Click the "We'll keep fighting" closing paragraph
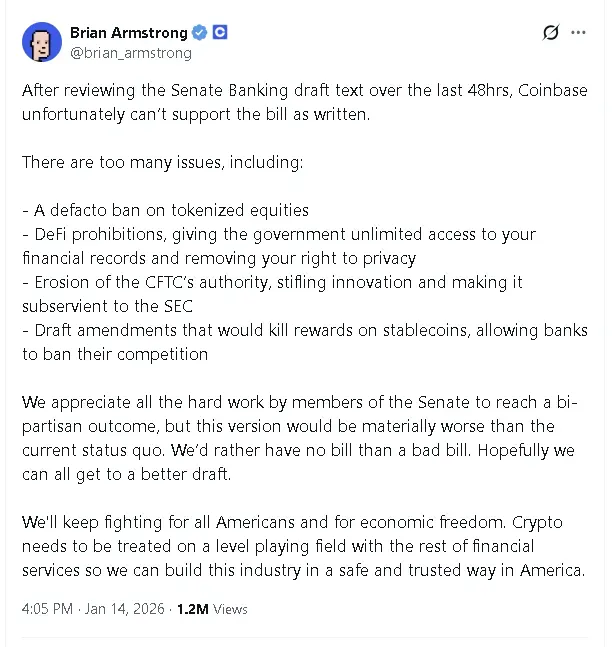This screenshot has height=647, width=612. click(300, 547)
